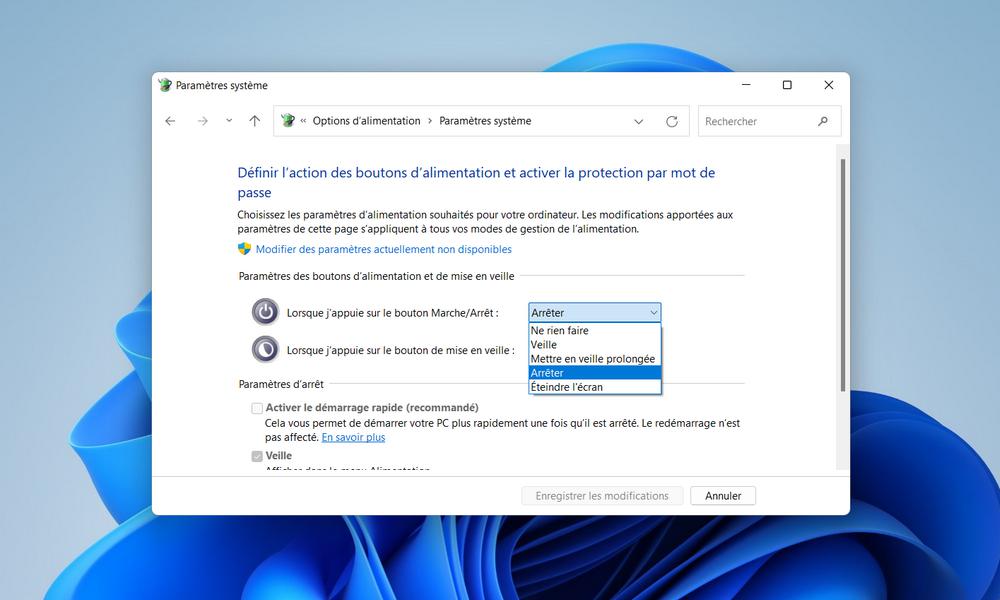The image size is (1000, 600).
Task: Refresh the page with the reload icon
Action: 671,121
